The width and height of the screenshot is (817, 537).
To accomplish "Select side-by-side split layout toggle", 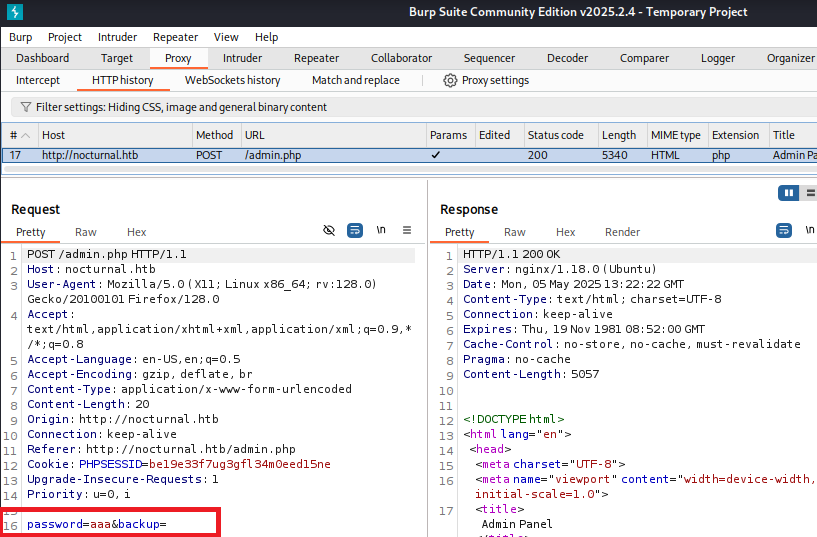I will pyautogui.click(x=789, y=193).
